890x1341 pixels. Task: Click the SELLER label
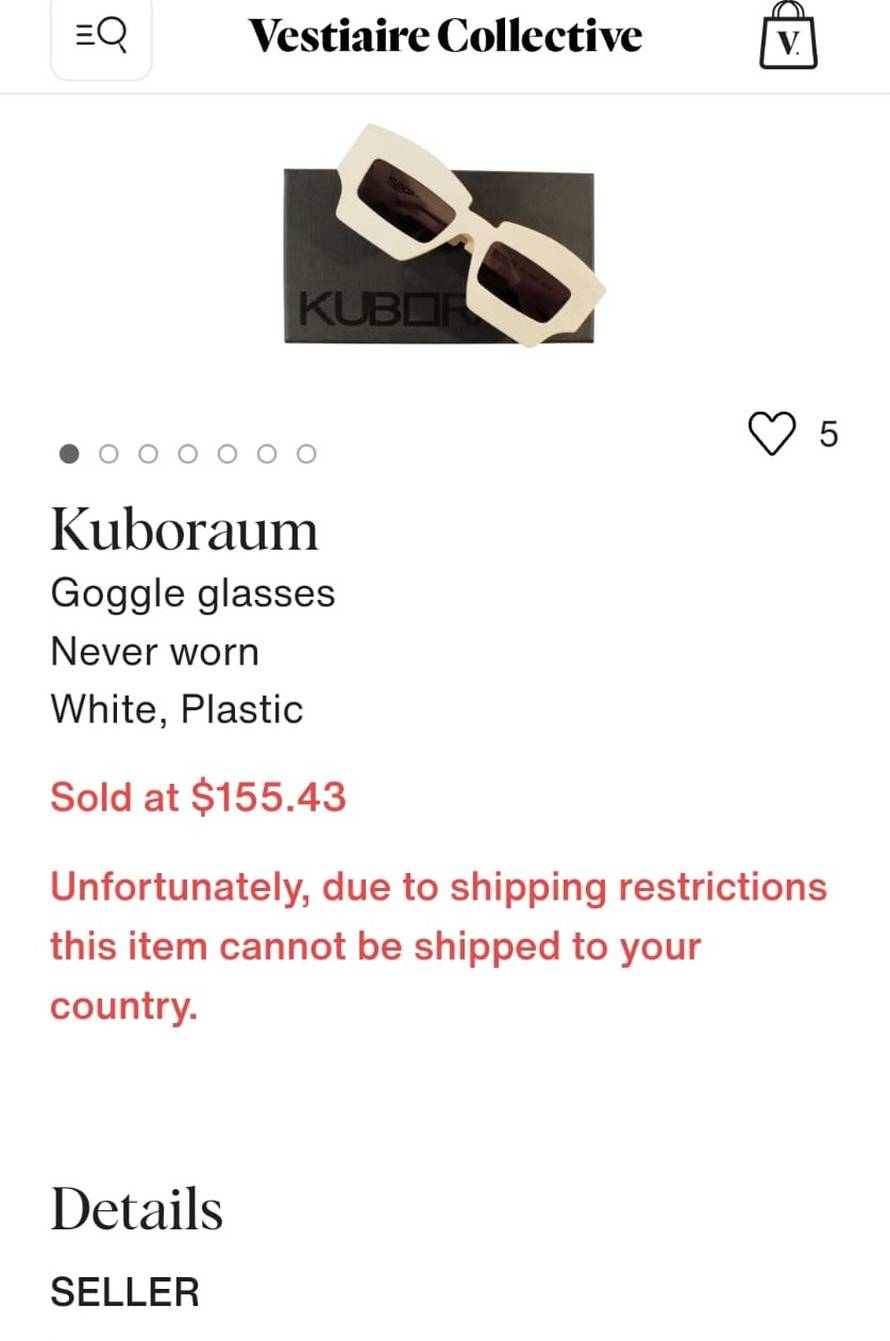point(125,1292)
